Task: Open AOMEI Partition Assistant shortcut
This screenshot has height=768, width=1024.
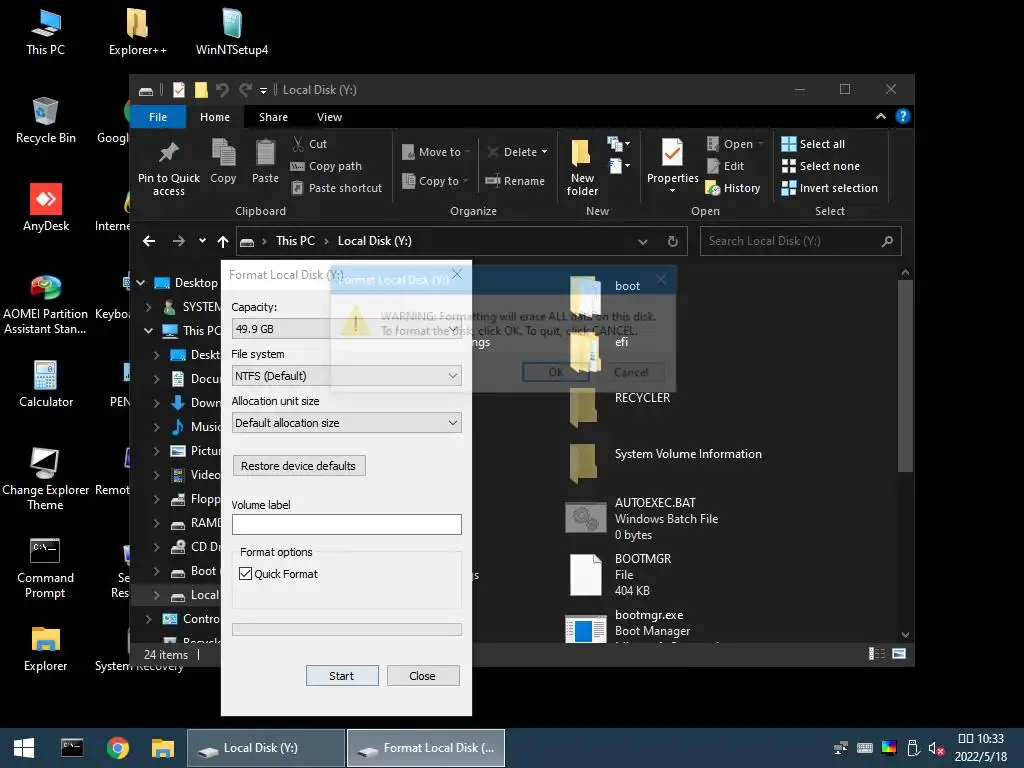Action: tap(45, 304)
